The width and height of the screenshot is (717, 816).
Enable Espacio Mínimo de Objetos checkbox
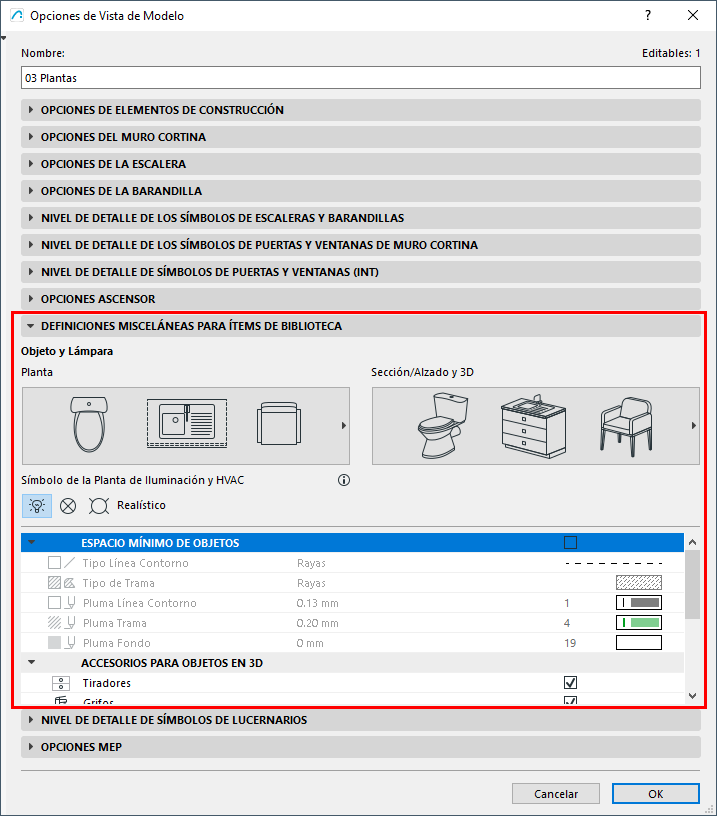coord(570,543)
